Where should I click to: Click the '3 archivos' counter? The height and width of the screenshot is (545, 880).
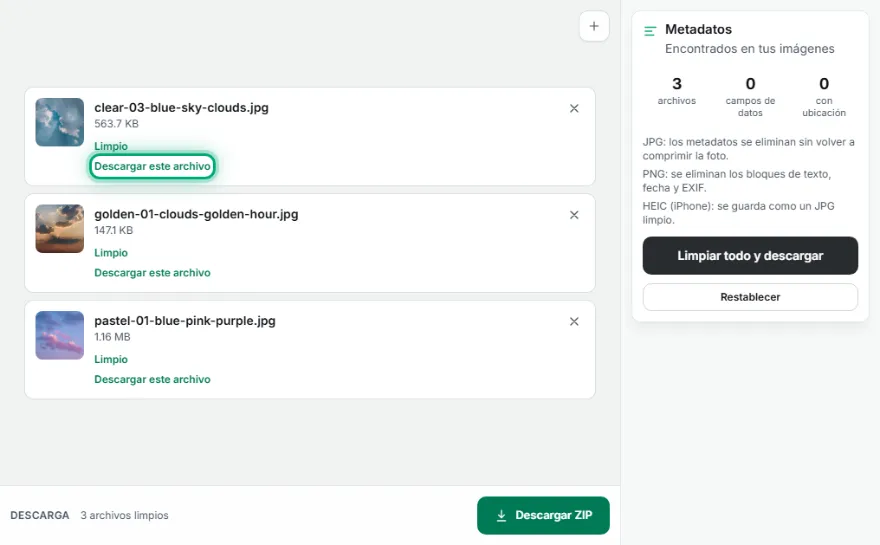click(x=677, y=91)
